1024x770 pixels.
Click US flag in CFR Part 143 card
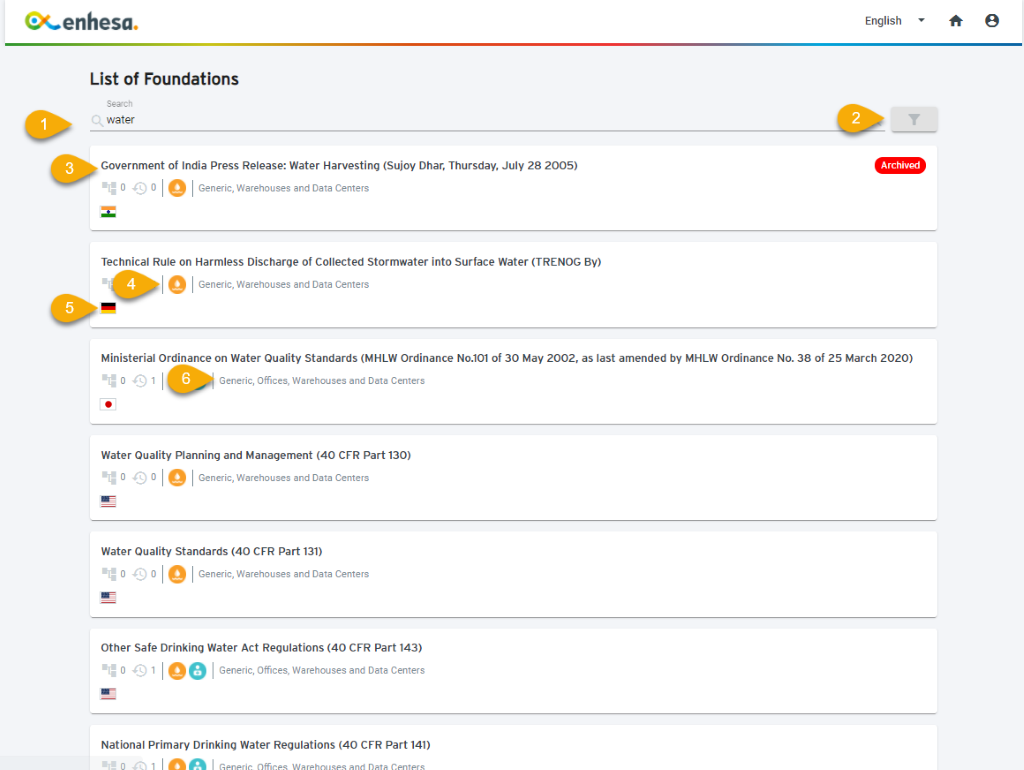(x=108, y=694)
